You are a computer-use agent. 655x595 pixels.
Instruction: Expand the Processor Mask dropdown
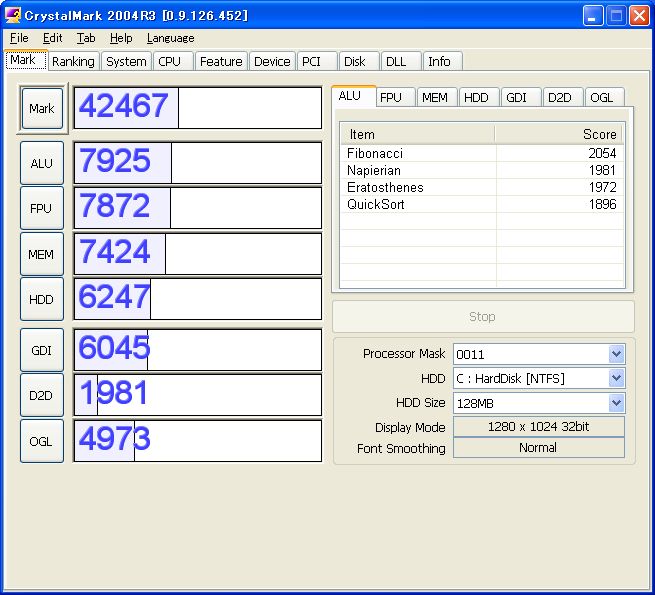click(616, 354)
